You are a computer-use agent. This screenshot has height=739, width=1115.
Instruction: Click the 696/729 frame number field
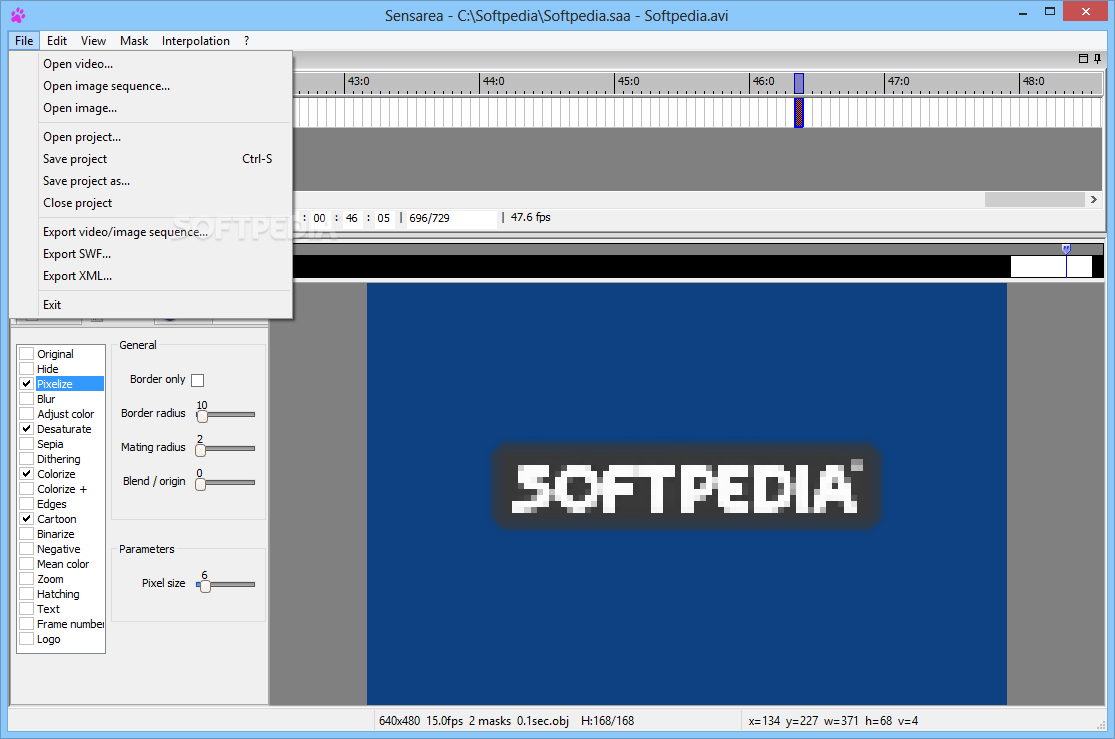click(x=452, y=218)
